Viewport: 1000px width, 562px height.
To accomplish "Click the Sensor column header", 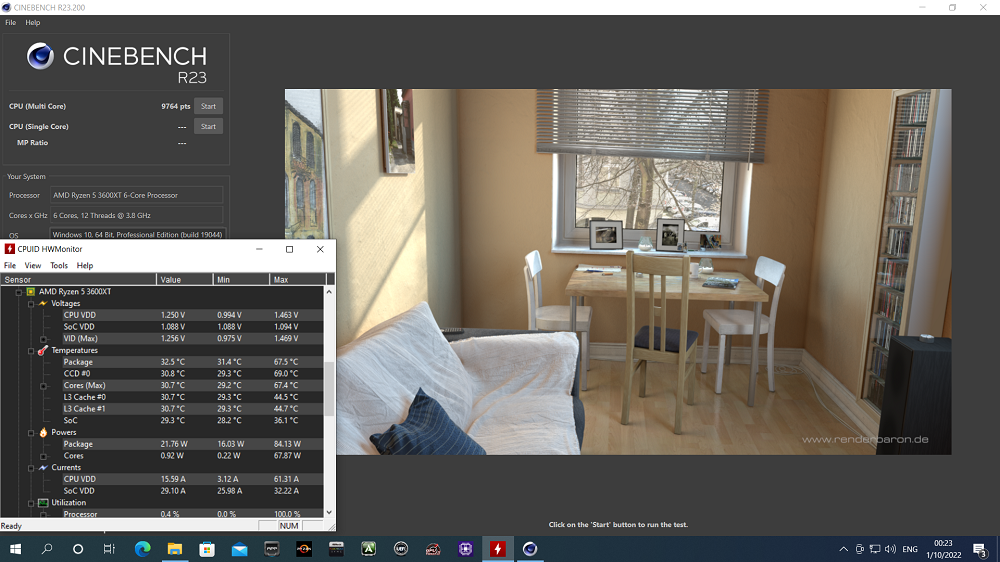I will click(78, 279).
